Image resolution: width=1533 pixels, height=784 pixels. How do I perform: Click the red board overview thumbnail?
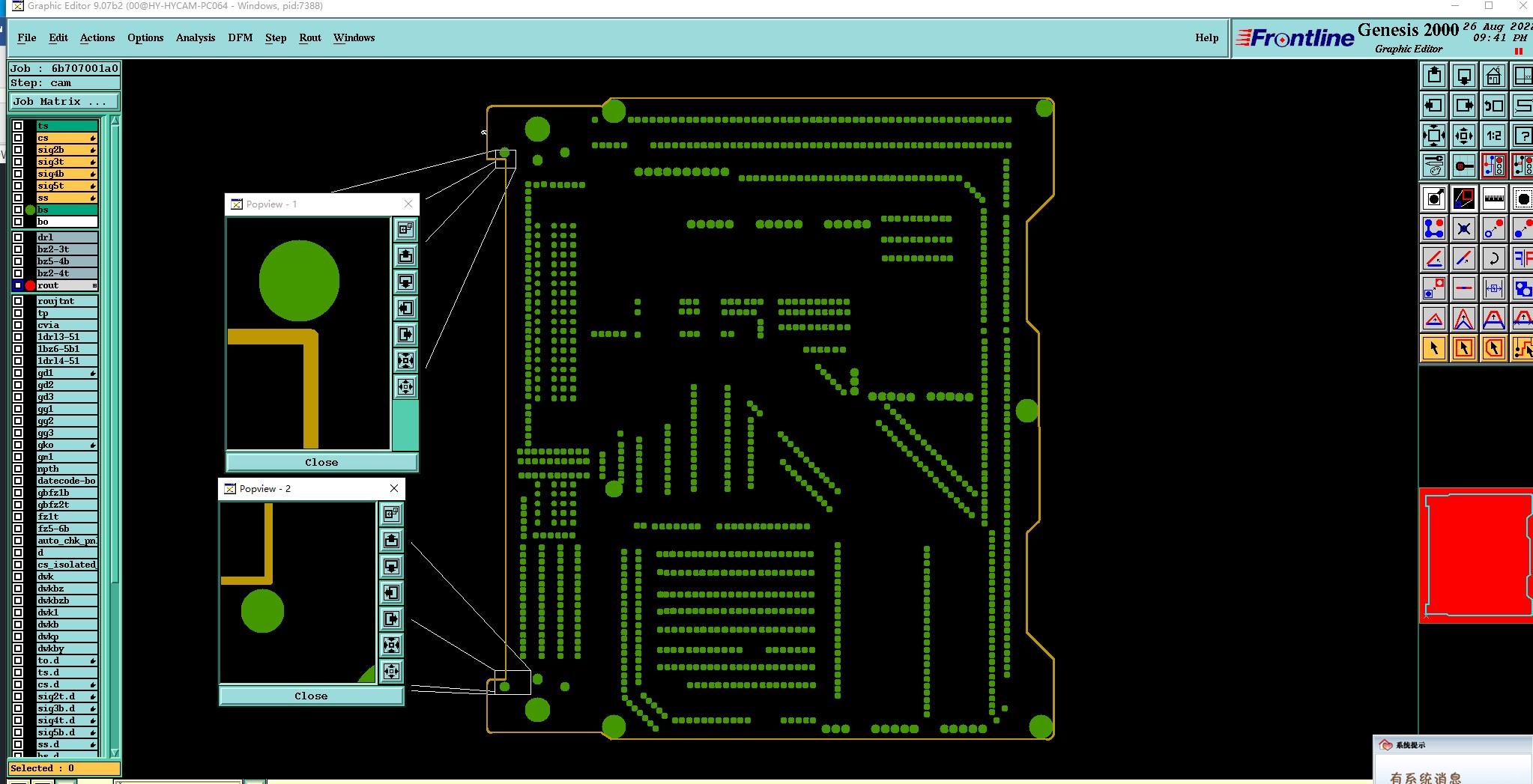pyautogui.click(x=1475, y=556)
